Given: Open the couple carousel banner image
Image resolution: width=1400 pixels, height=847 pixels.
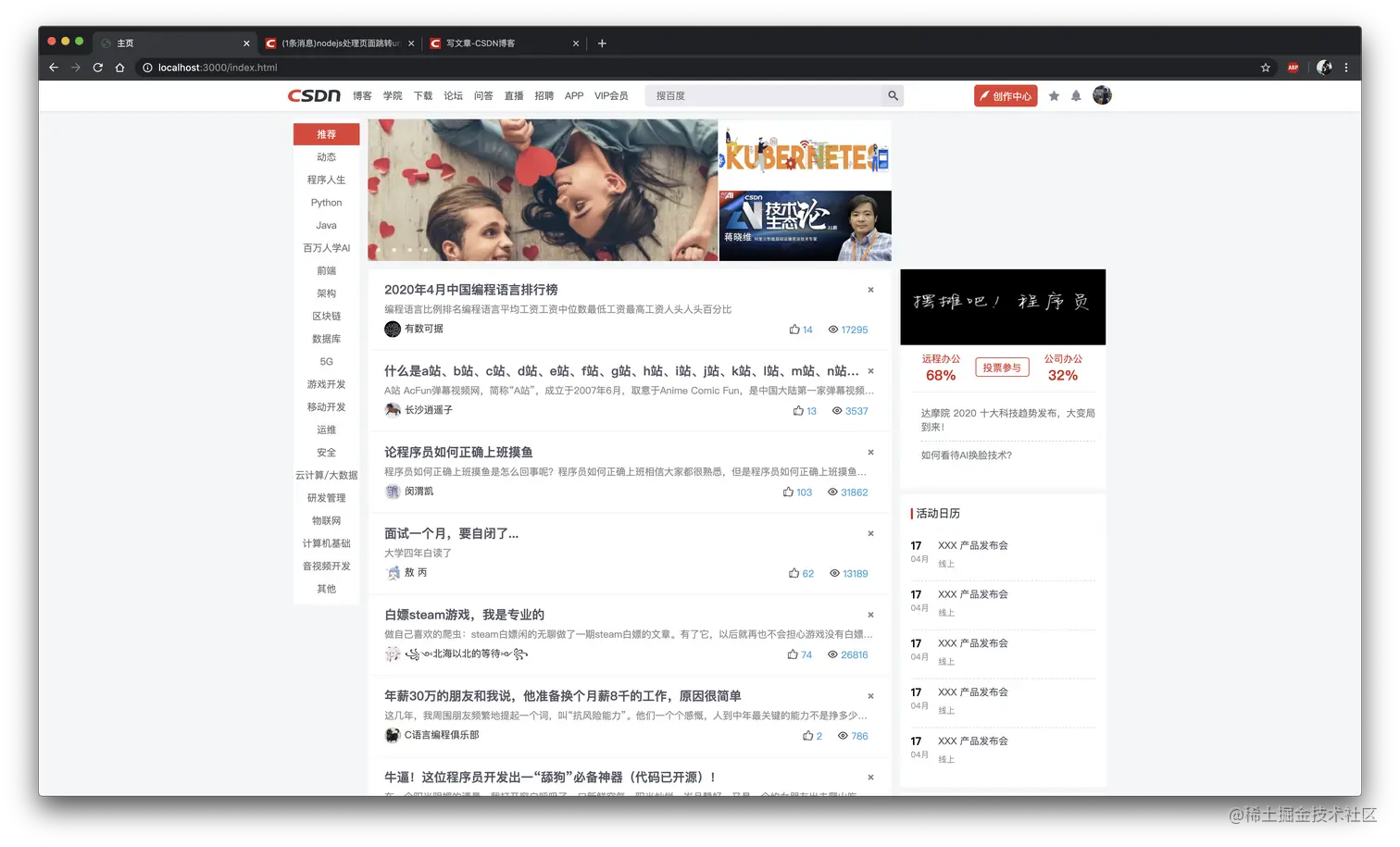Looking at the screenshot, I should click(543, 190).
